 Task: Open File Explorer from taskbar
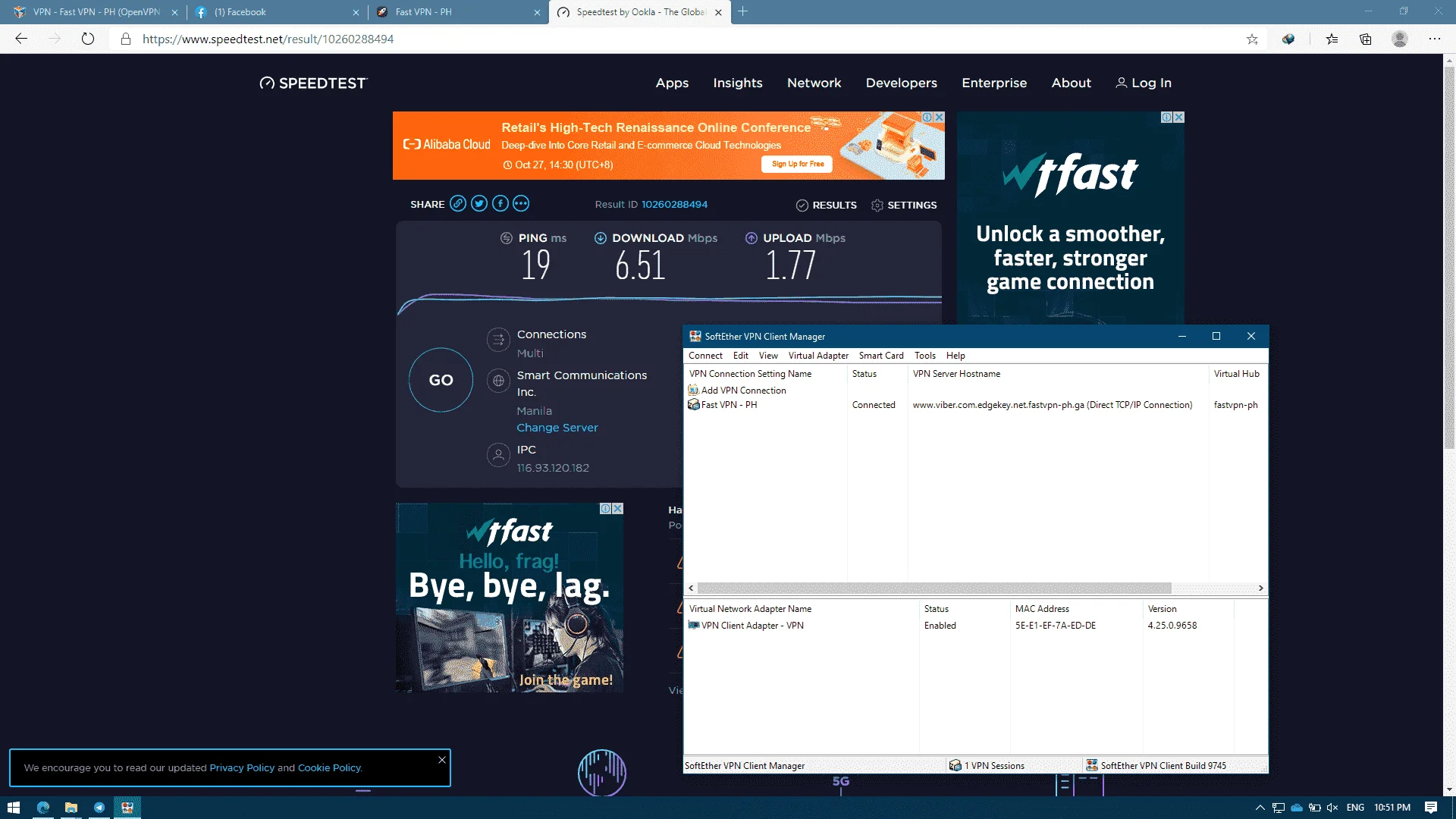pos(71,807)
